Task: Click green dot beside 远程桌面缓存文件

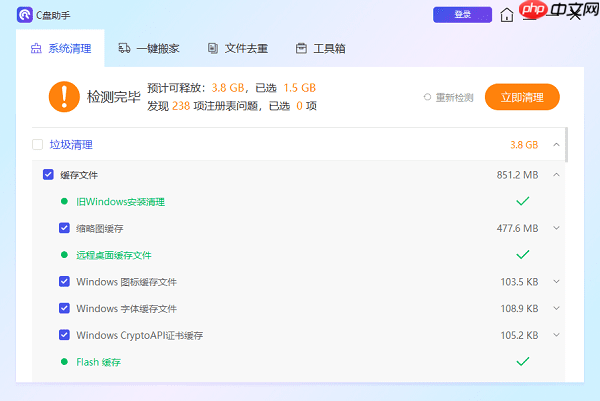Action: coord(64,255)
